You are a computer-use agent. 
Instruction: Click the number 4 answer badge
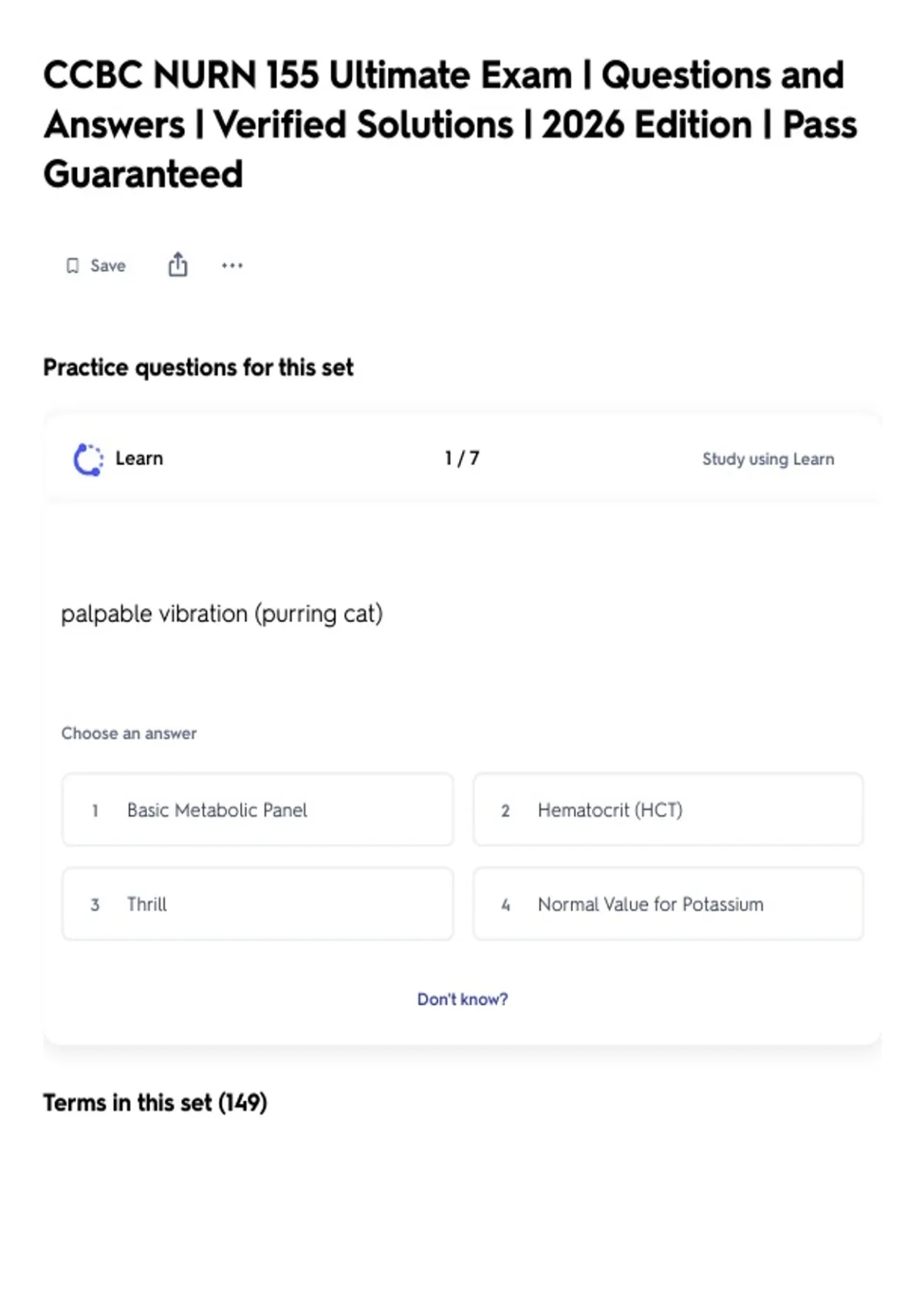point(505,905)
